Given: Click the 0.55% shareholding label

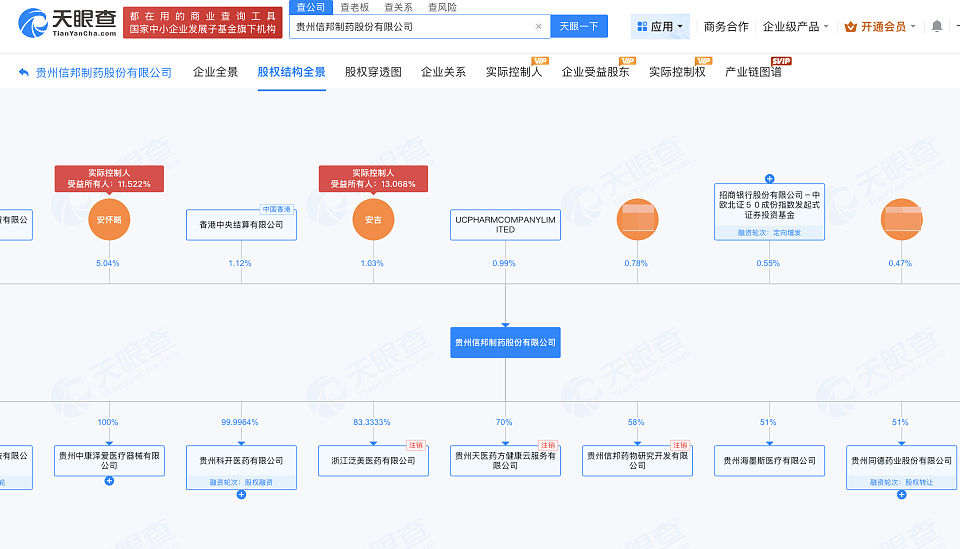Looking at the screenshot, I should [768, 263].
